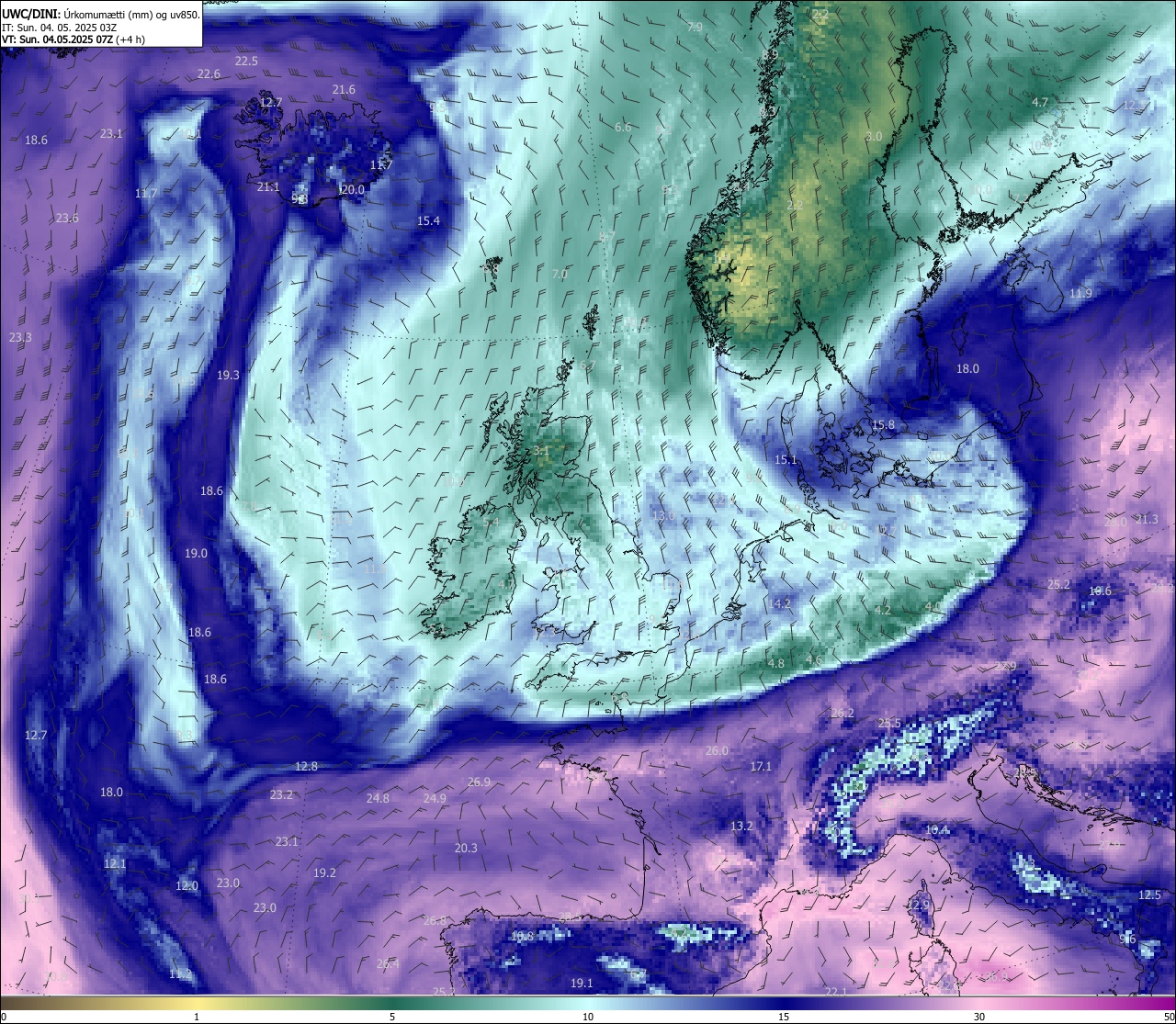1176x1024 pixels.
Task: Click the map value 12.8
Action: 306,766
